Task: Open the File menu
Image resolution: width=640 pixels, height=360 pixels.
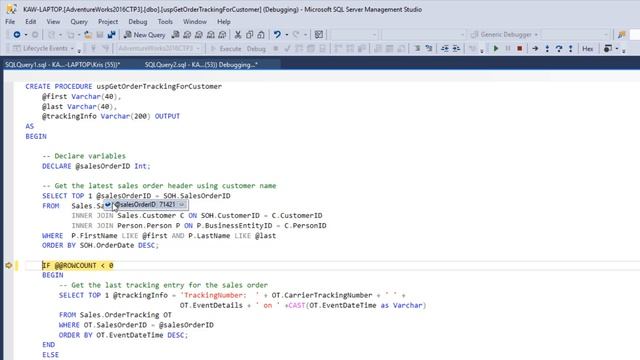Action: coord(10,22)
